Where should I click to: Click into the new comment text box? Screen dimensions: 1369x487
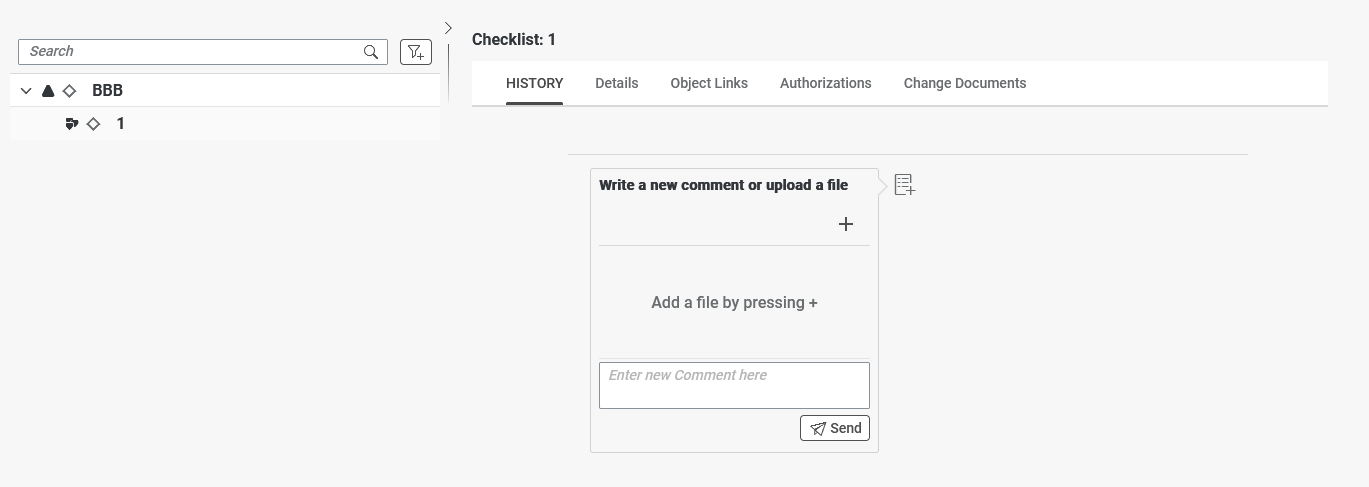pos(733,385)
